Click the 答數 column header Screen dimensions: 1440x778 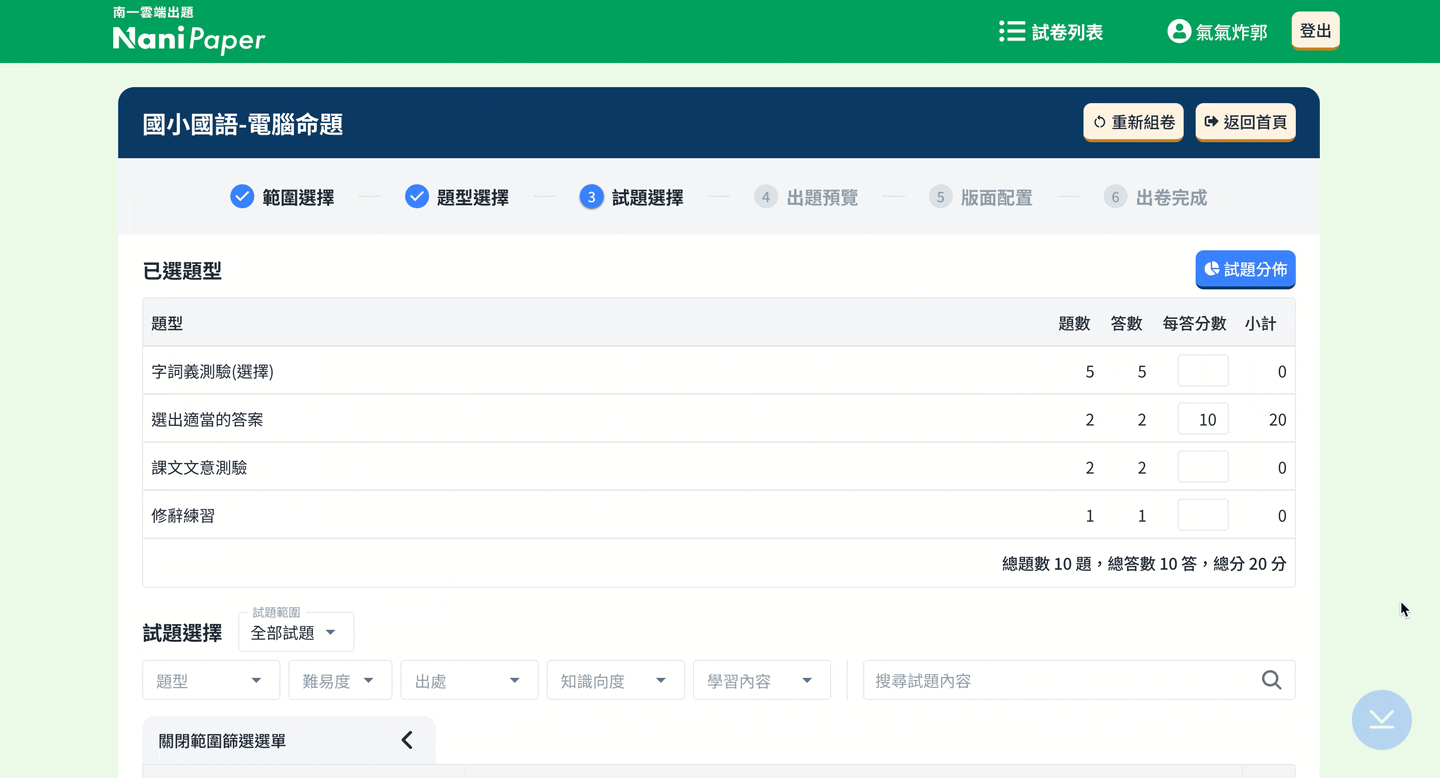(x=1127, y=323)
